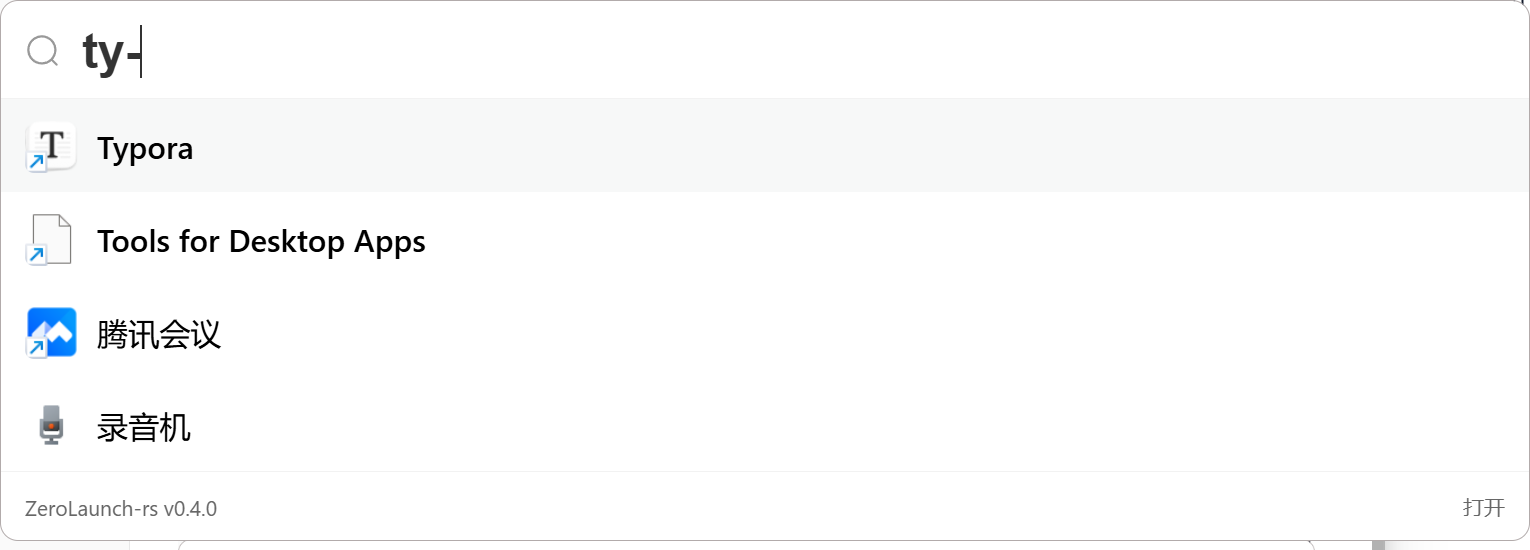1530x550 pixels.
Task: Choose the 录音机 result text
Action: pos(144,428)
